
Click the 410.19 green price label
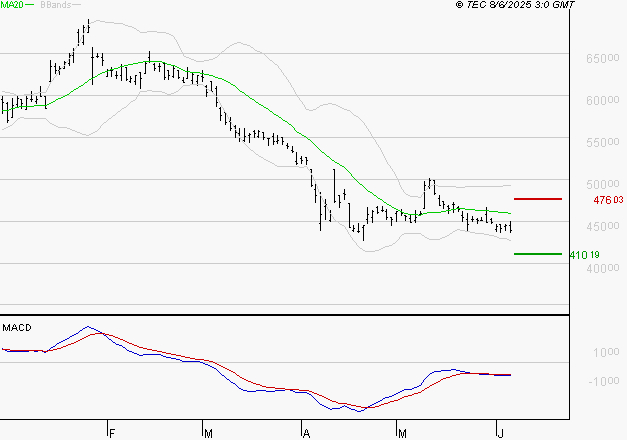pos(584,255)
